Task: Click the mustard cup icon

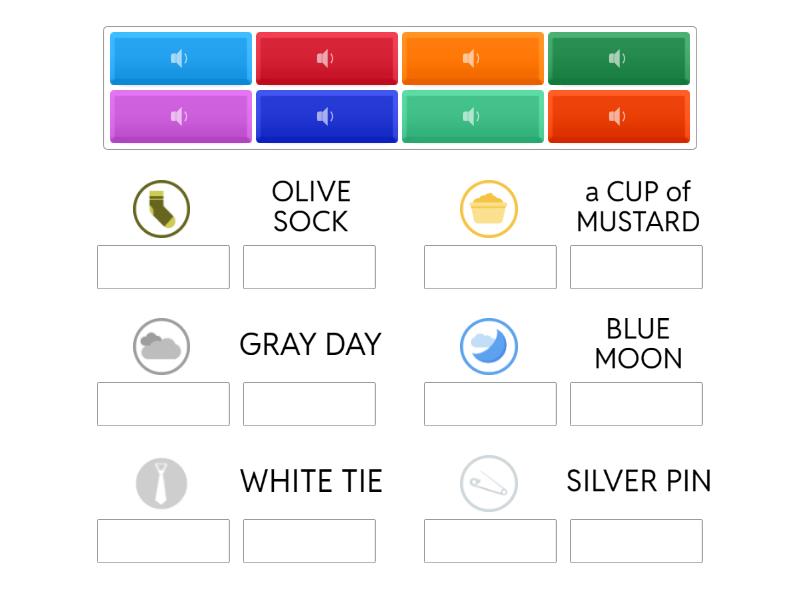Action: [x=489, y=209]
